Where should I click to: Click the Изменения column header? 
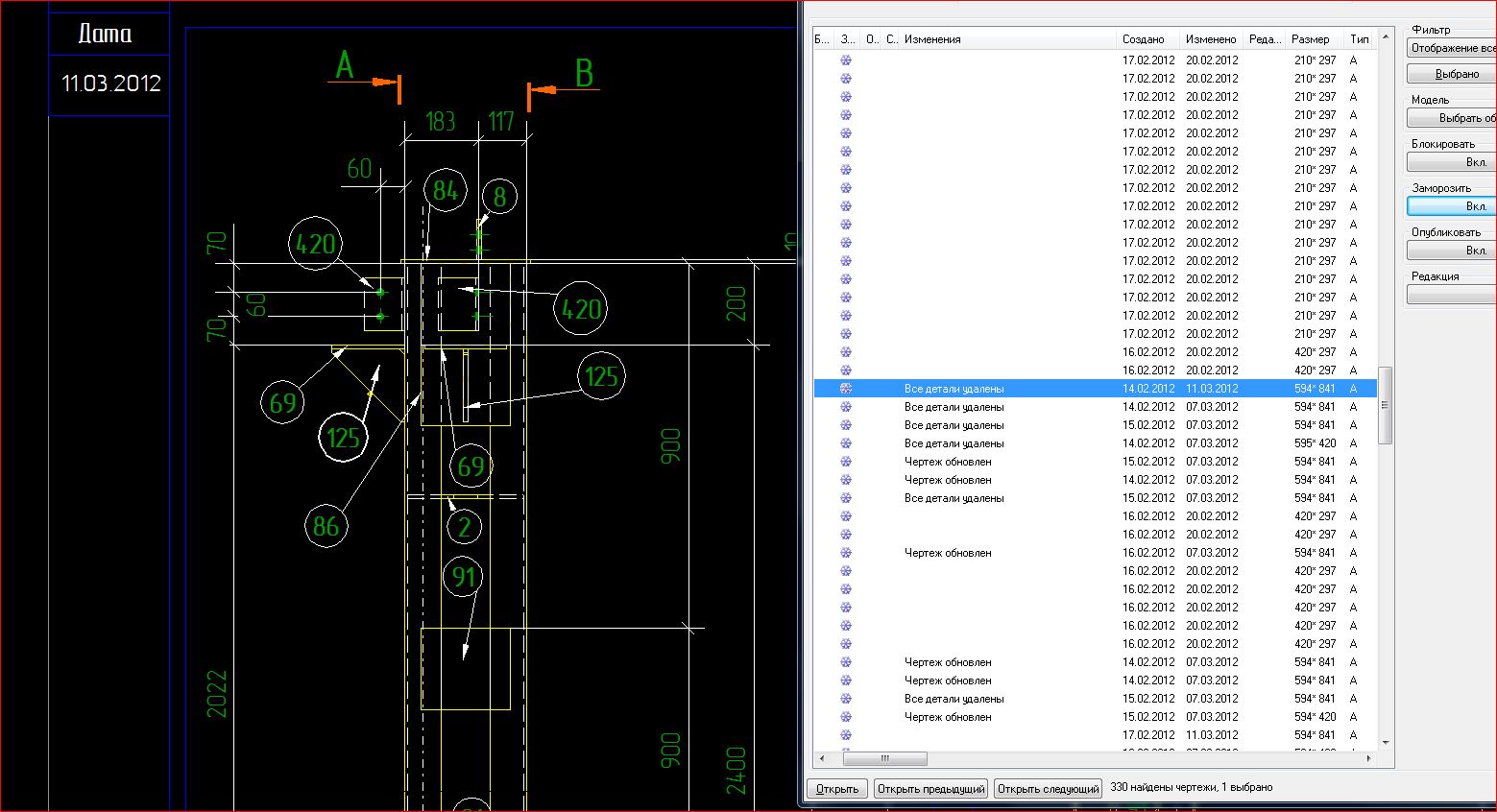pyautogui.click(x=932, y=39)
